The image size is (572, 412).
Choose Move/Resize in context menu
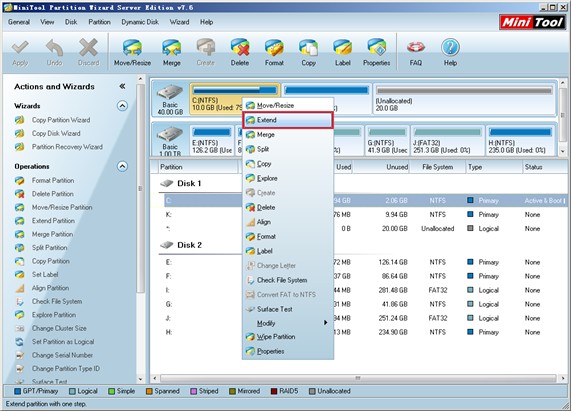tap(287, 105)
